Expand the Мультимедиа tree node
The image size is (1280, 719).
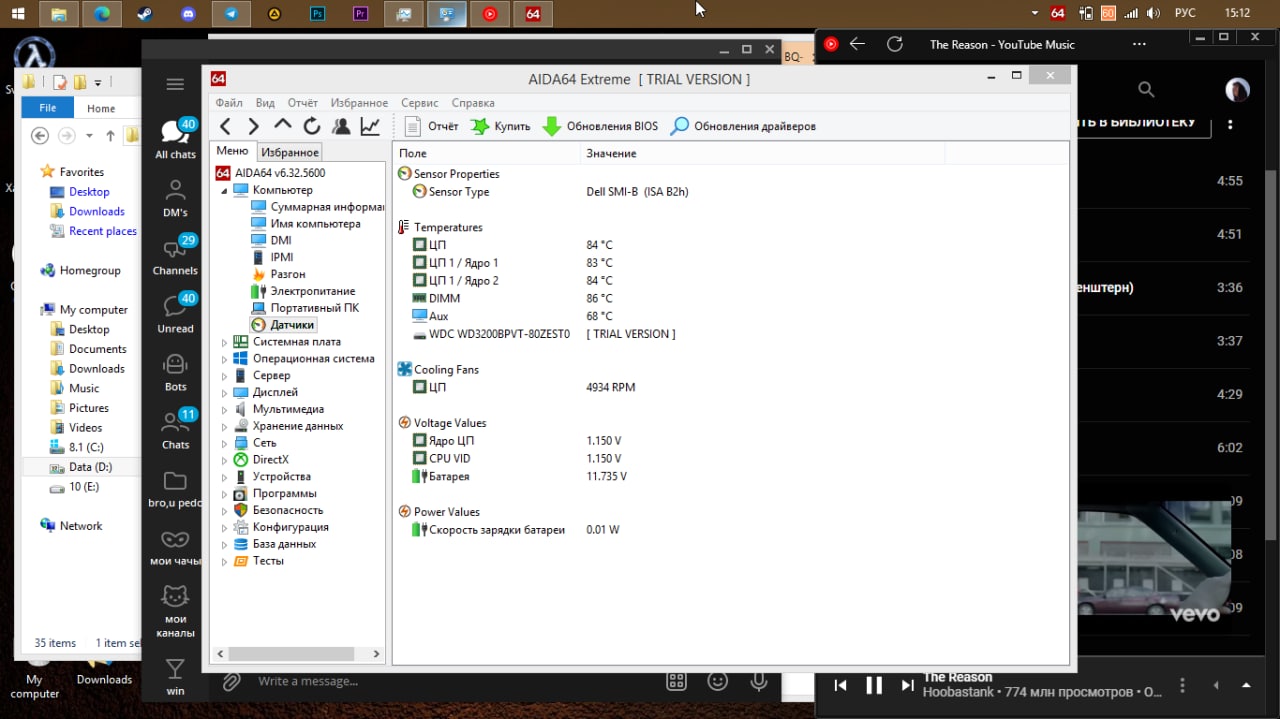click(x=224, y=410)
